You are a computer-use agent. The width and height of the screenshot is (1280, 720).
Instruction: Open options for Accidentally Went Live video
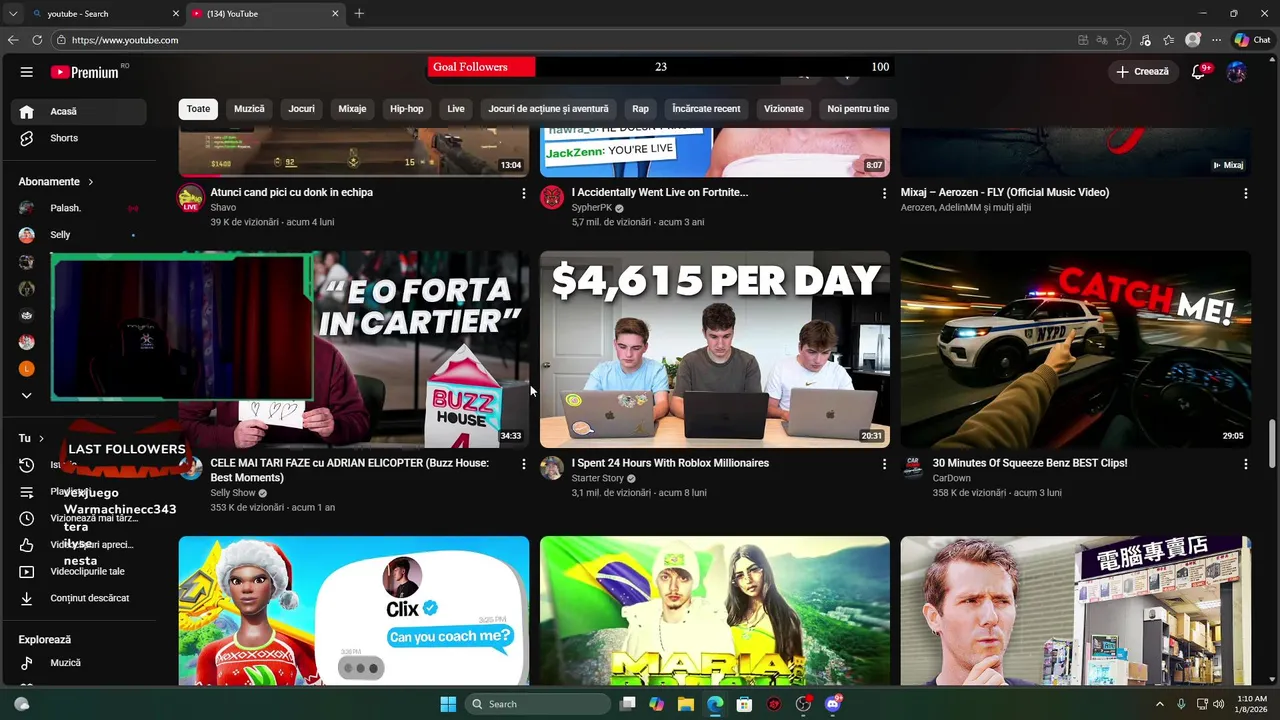click(884, 193)
